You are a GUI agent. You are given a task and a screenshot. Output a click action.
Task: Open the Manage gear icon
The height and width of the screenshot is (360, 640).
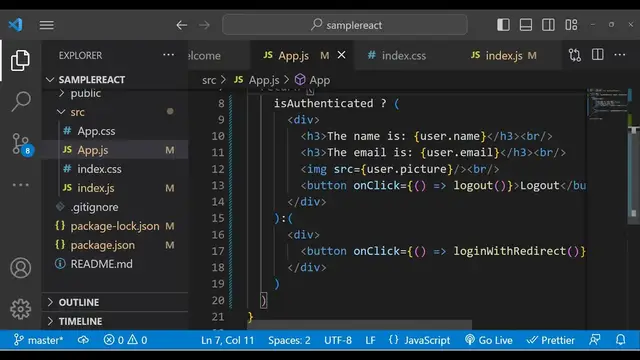(x=20, y=309)
